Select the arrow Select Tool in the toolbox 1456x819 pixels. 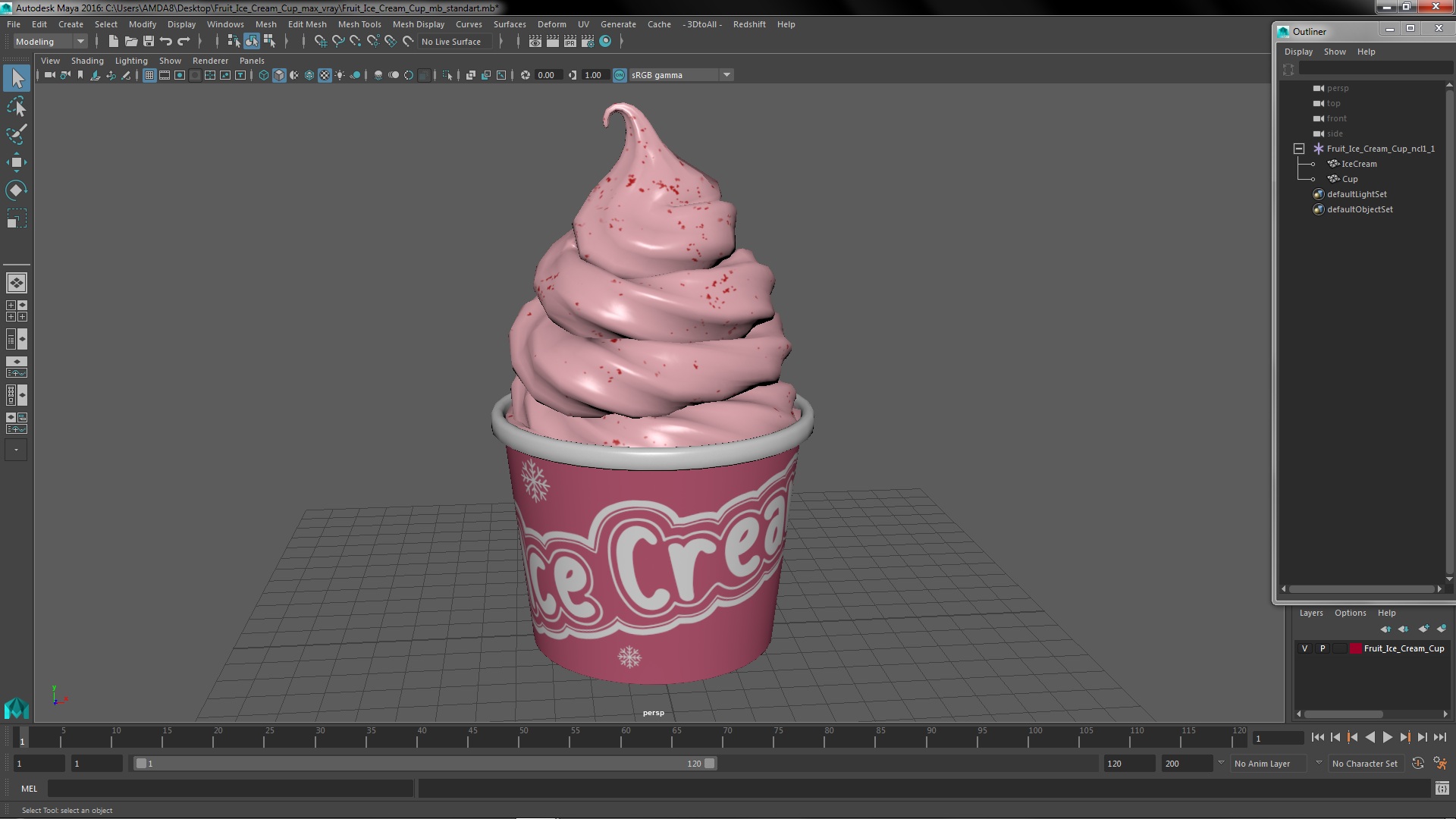tap(17, 78)
